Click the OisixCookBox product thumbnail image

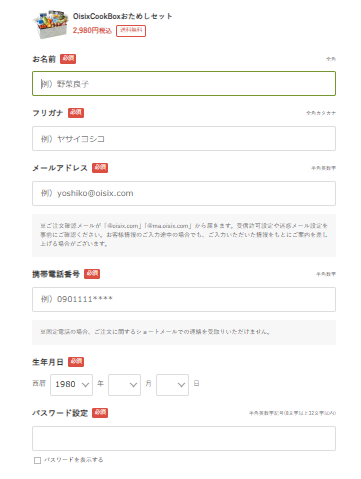tap(51, 24)
